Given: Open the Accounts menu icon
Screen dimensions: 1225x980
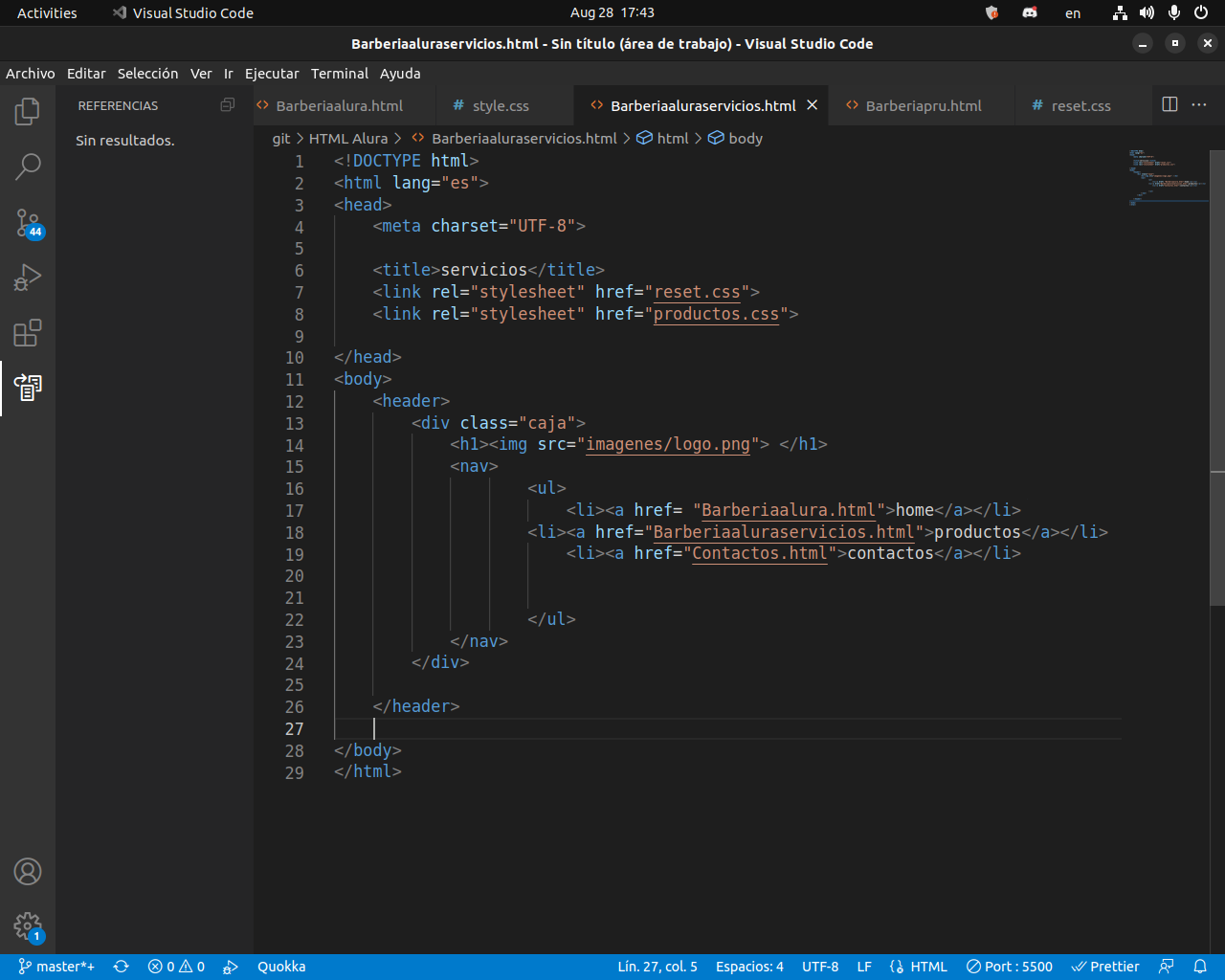Looking at the screenshot, I should (x=28, y=872).
